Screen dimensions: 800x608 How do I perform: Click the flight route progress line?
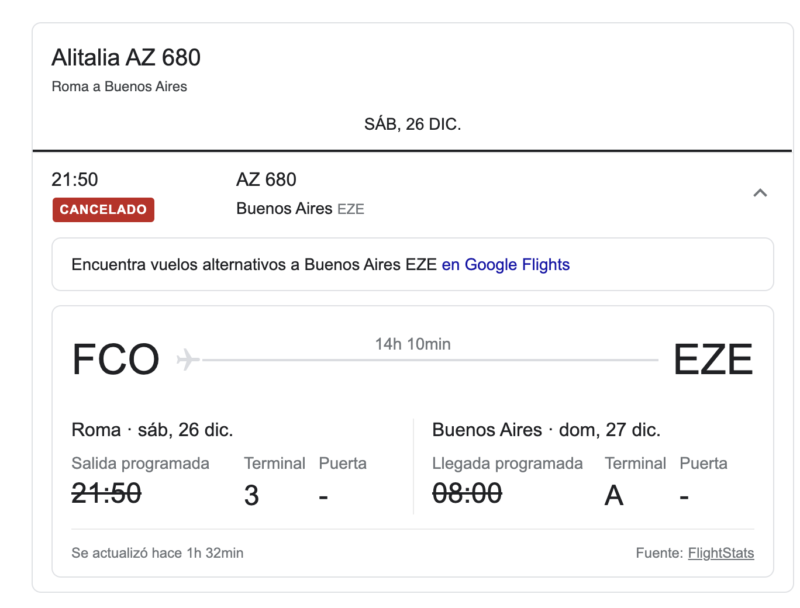[x=430, y=360]
